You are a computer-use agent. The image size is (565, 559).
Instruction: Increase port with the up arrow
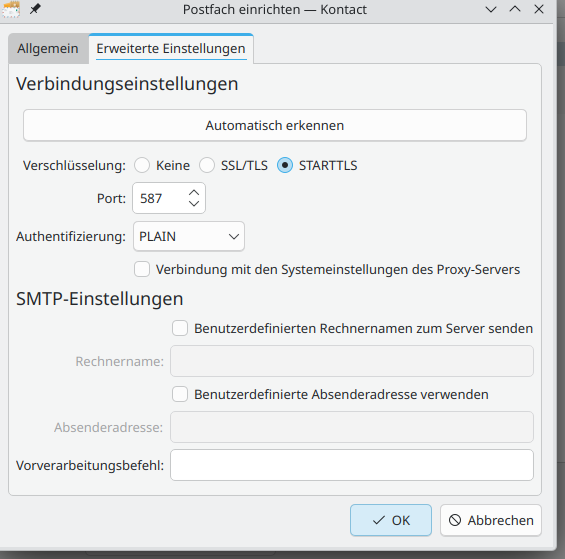coord(194,193)
